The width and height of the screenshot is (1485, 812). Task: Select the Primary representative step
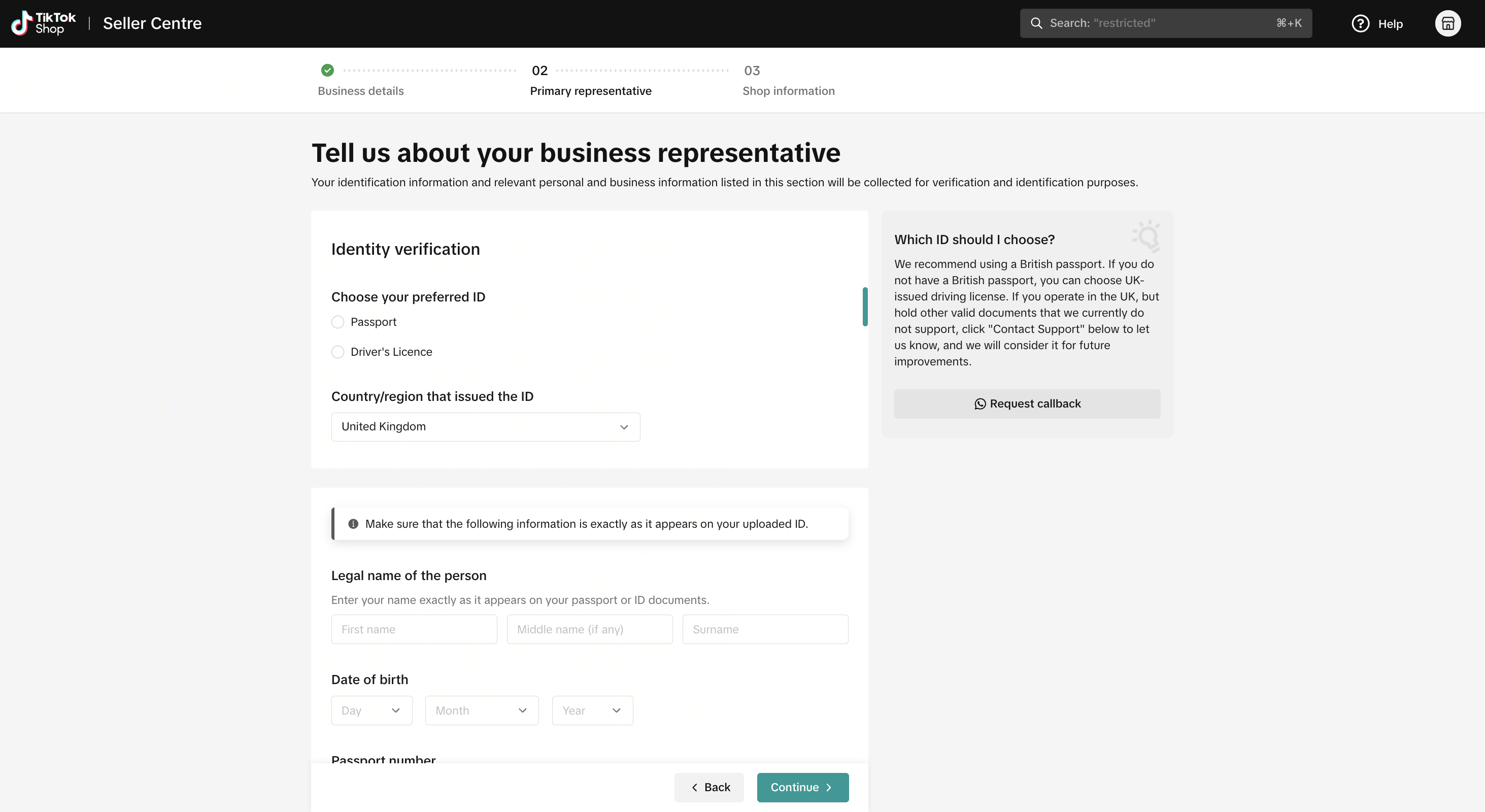point(590,91)
